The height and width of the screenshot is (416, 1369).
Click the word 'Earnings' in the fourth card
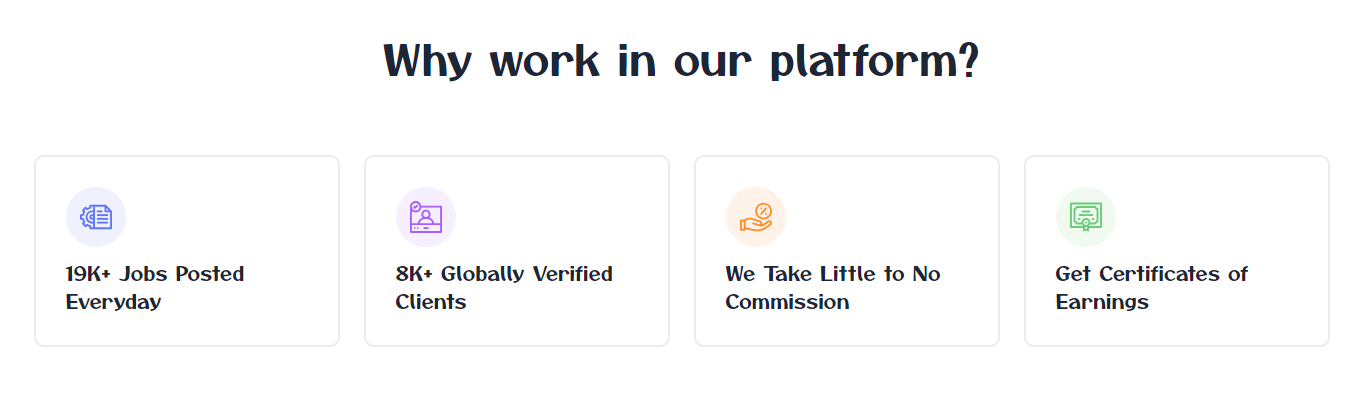pos(1102,302)
